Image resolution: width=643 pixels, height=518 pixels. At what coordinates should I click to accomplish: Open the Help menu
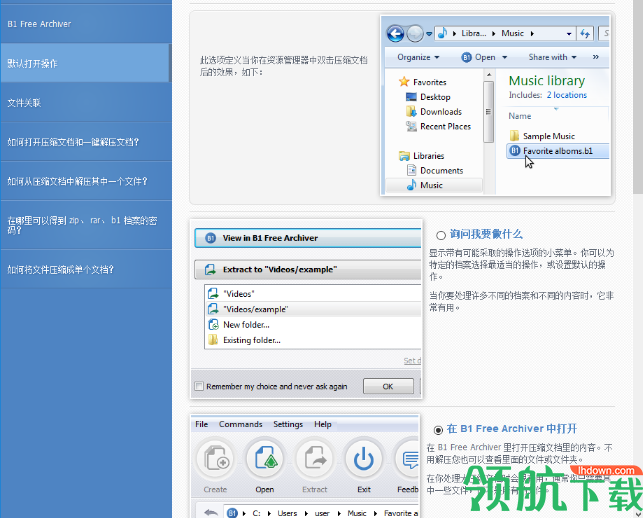click(x=323, y=424)
